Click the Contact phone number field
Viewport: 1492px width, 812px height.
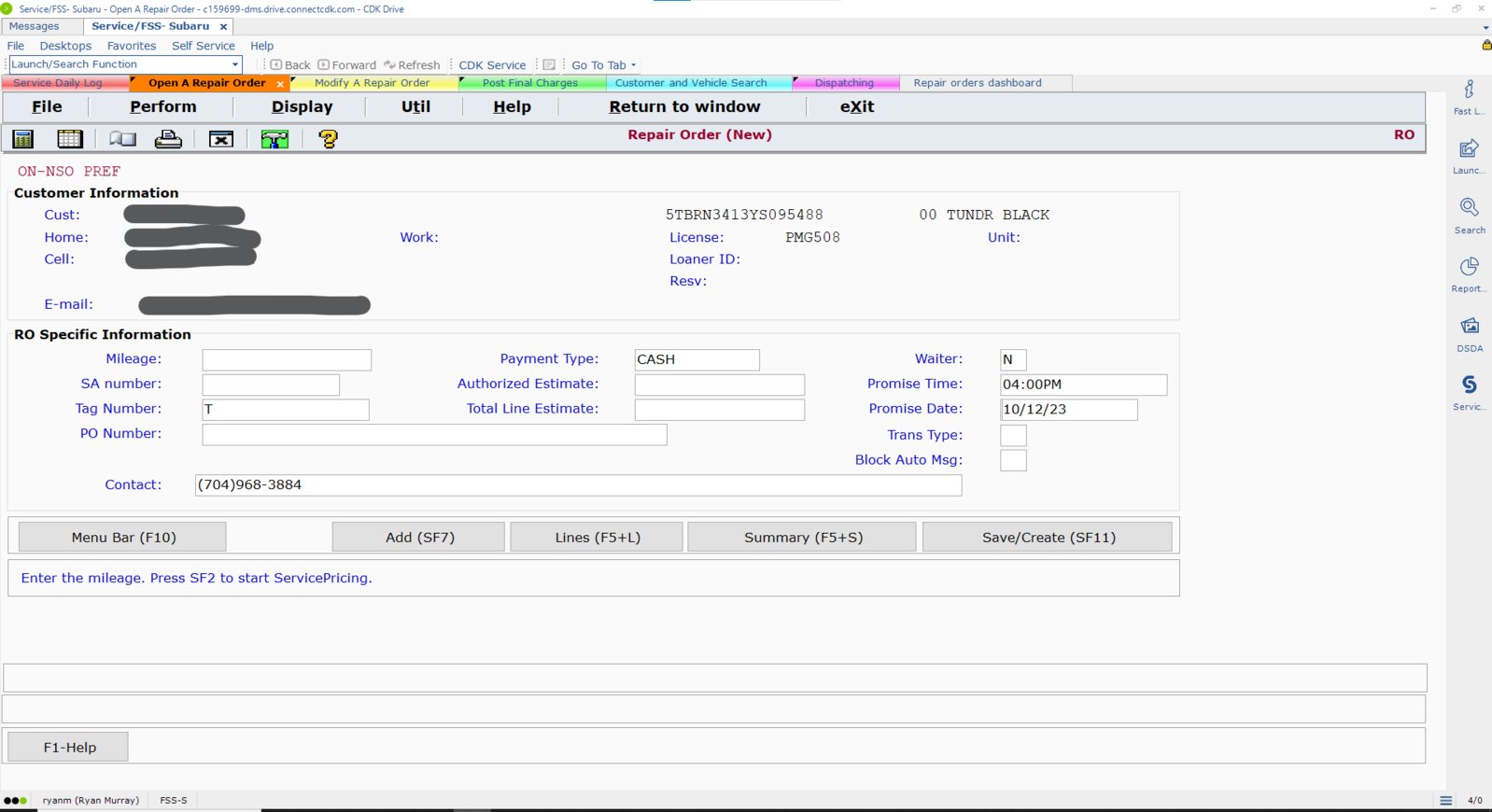pyautogui.click(x=578, y=485)
